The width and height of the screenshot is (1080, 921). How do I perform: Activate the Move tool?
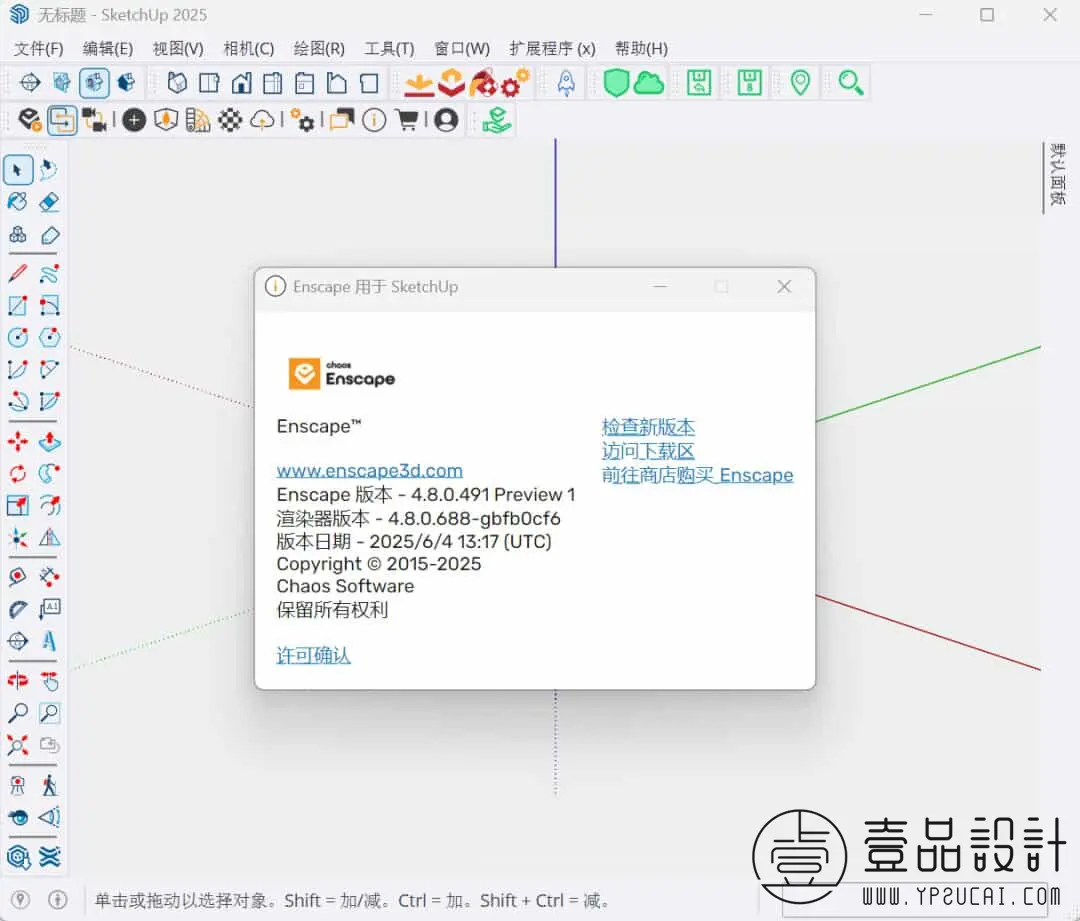point(18,441)
